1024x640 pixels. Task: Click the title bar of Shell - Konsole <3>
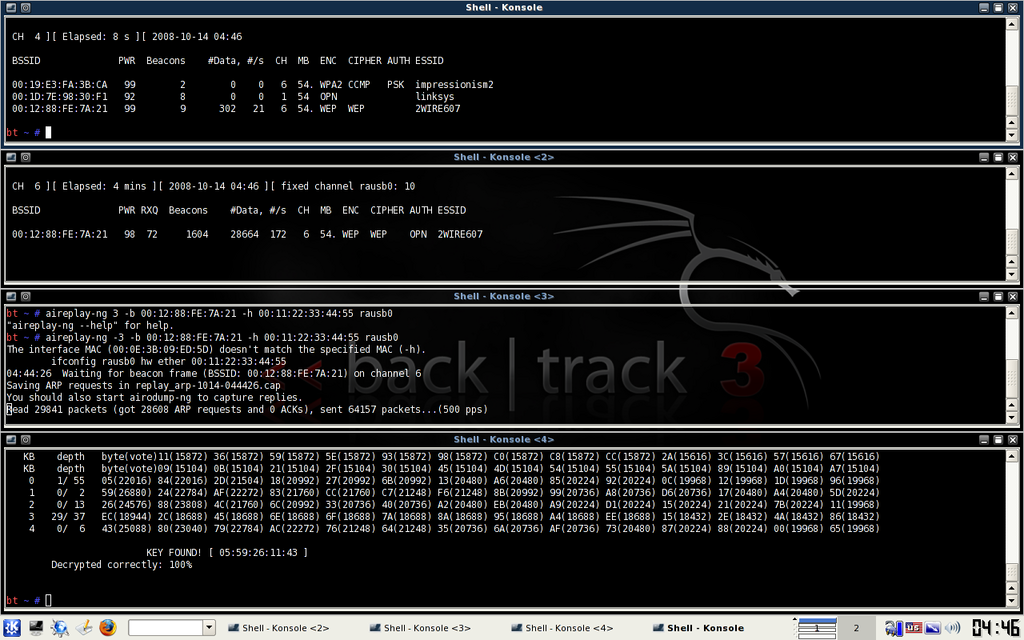pyautogui.click(x=504, y=296)
